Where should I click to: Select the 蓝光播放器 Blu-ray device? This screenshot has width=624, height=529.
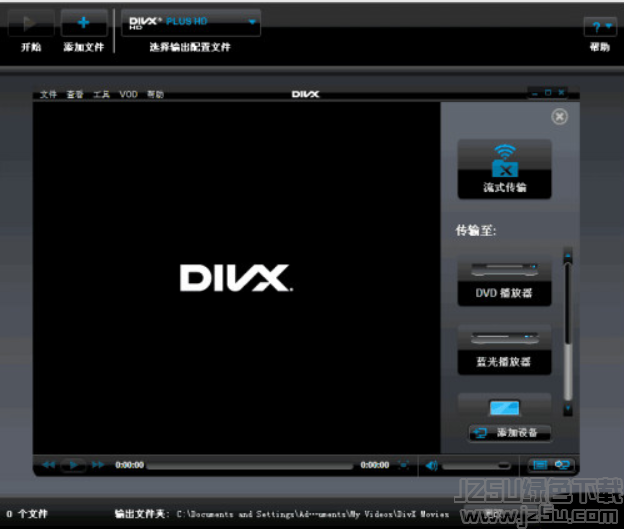[x=504, y=350]
